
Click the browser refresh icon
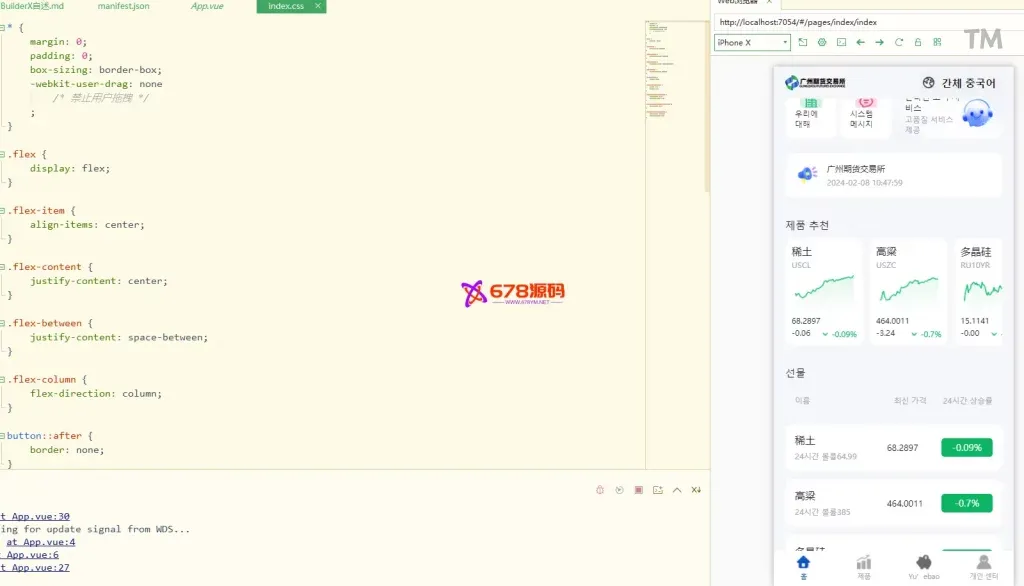899,42
